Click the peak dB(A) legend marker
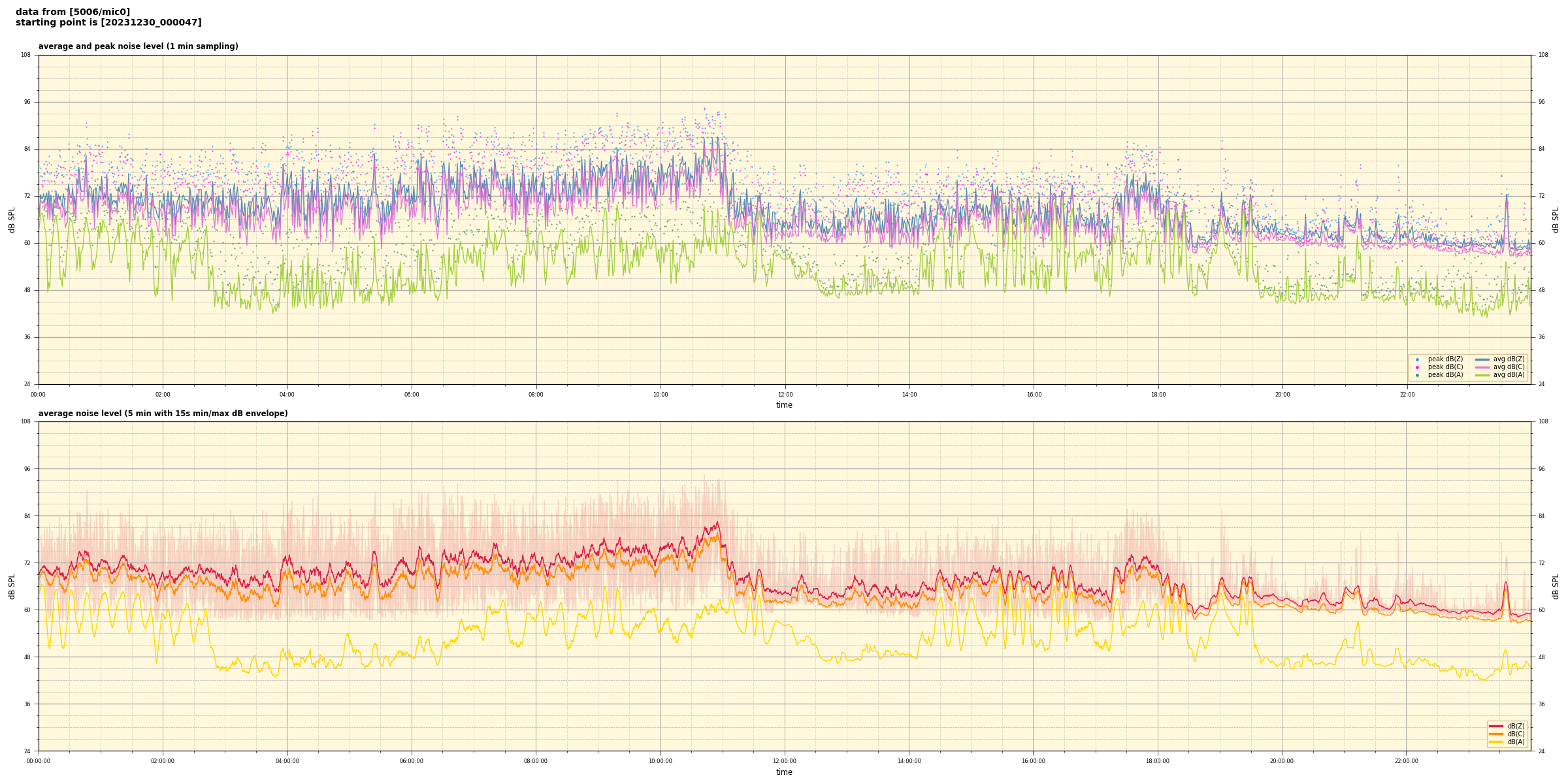The height and width of the screenshot is (784, 1568). 1417,375
